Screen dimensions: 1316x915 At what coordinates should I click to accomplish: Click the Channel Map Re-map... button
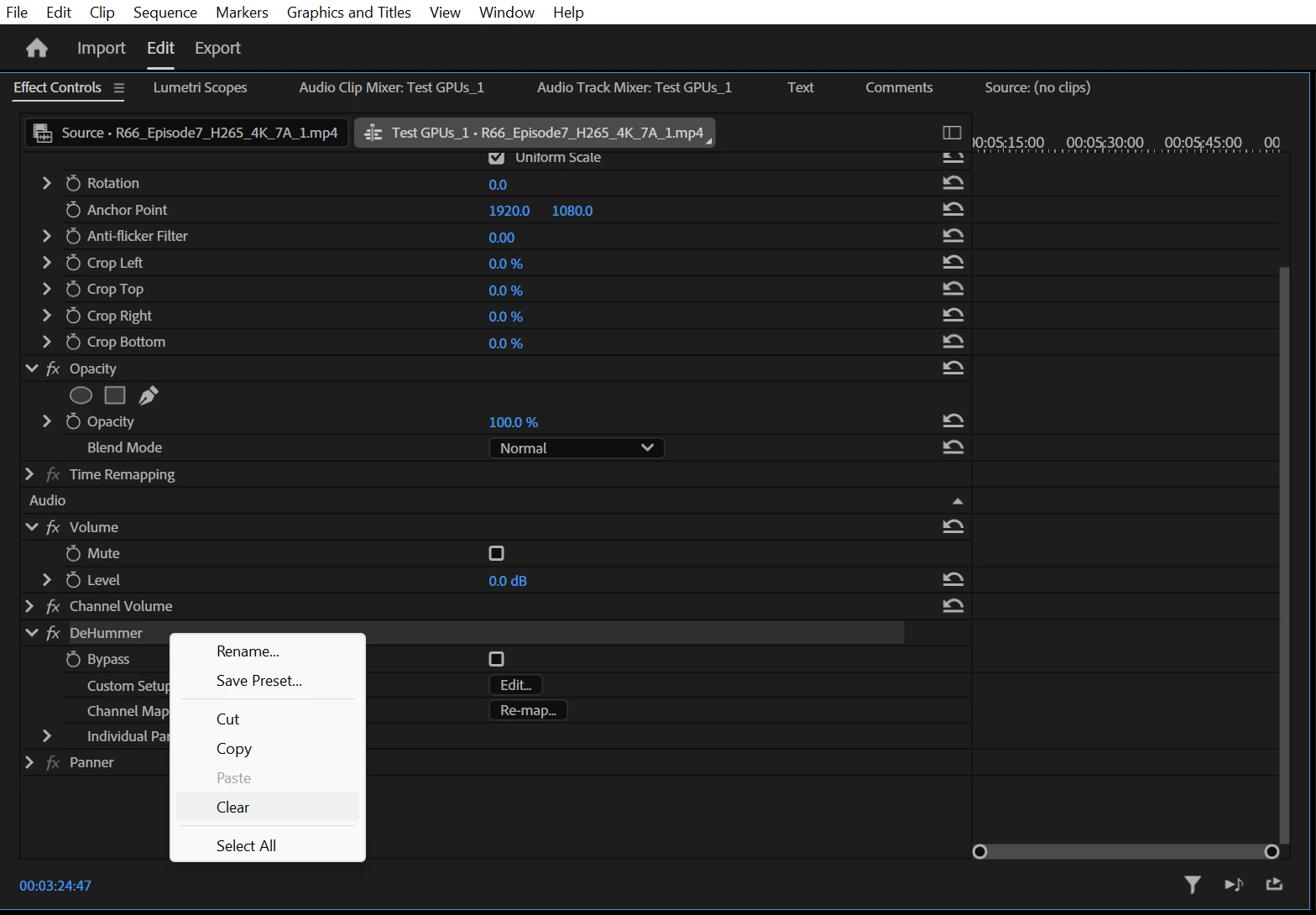pyautogui.click(x=528, y=710)
